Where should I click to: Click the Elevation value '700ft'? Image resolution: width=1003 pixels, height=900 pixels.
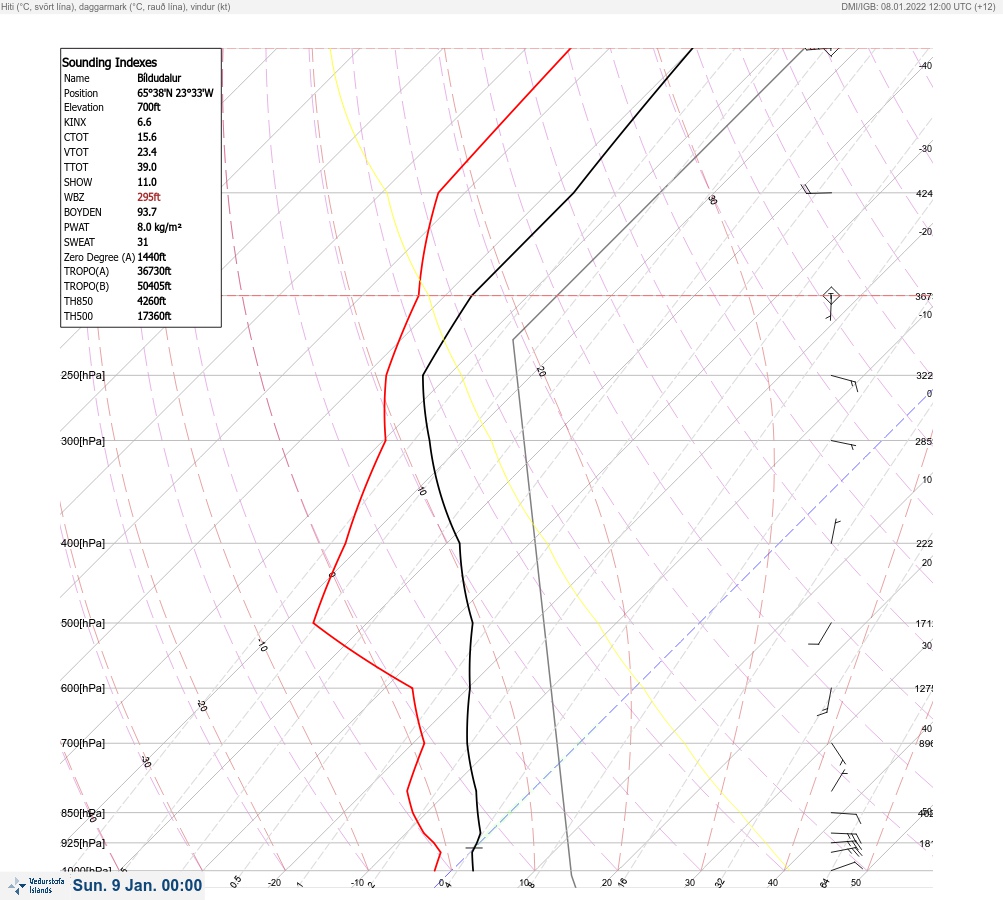click(149, 107)
